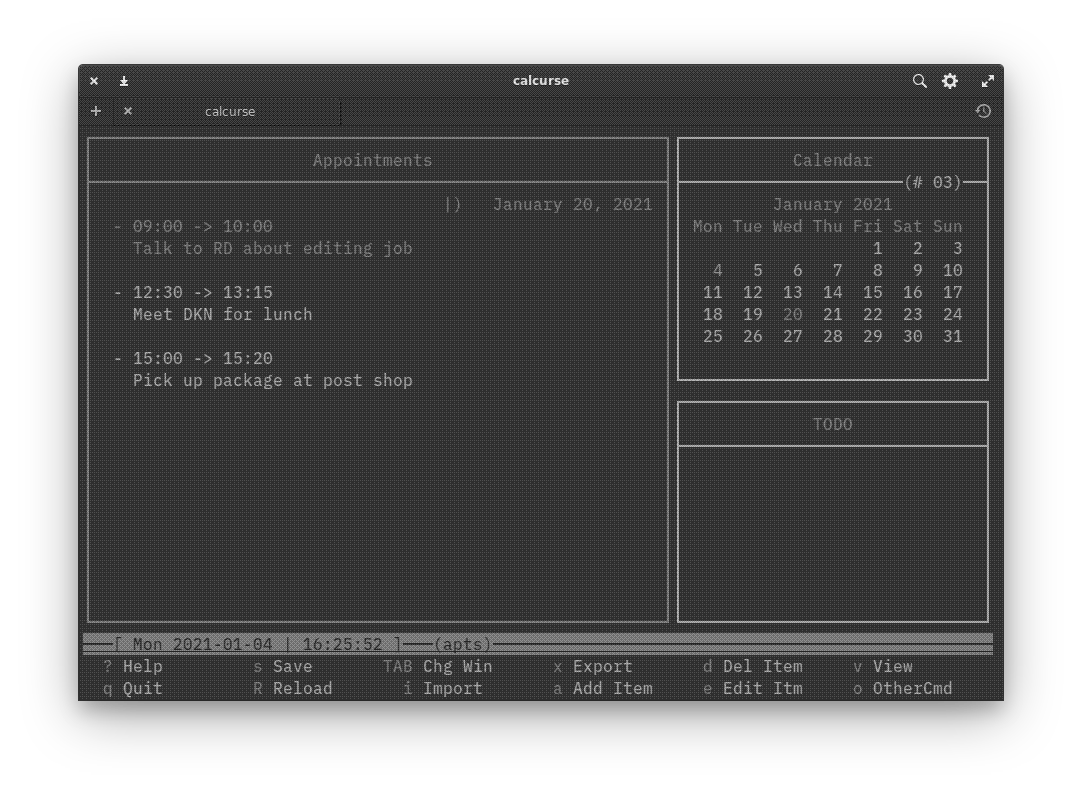Click the TODO panel title
Viewport: 1082px width, 793px height.
coord(832,424)
